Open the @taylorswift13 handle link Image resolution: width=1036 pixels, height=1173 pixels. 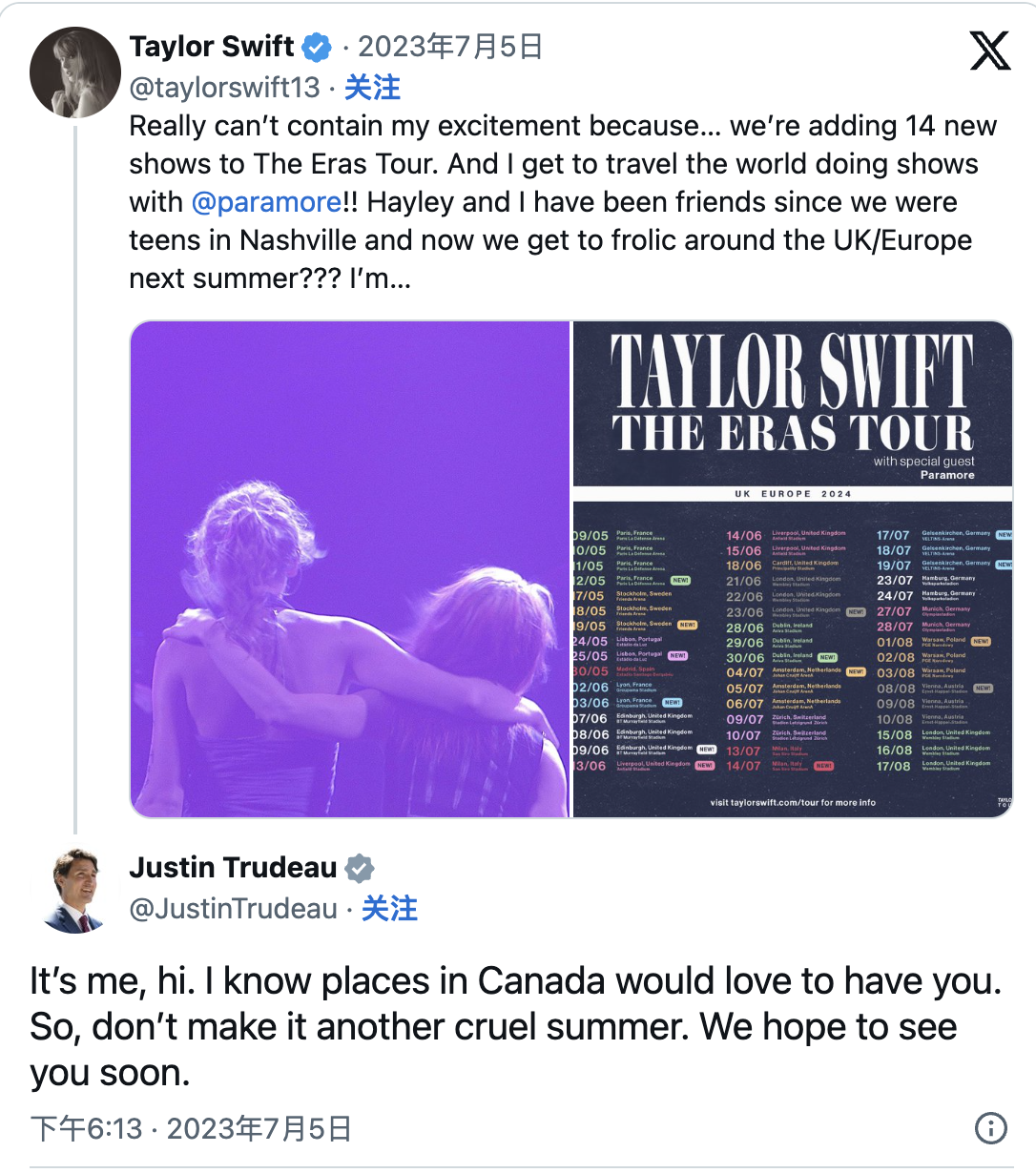click(x=225, y=88)
